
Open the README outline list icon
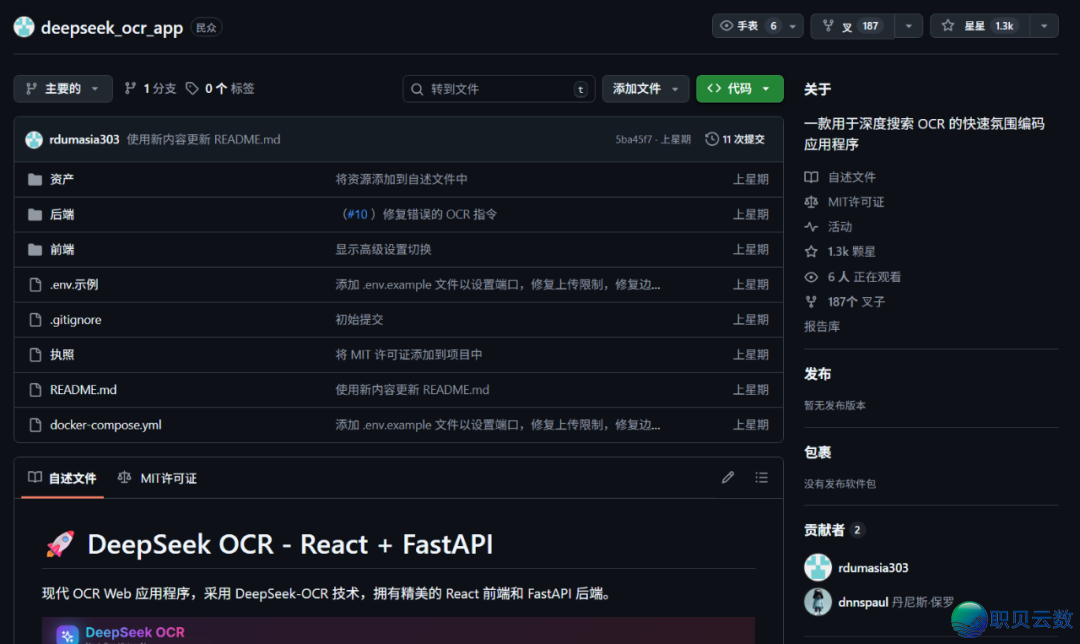coord(761,477)
